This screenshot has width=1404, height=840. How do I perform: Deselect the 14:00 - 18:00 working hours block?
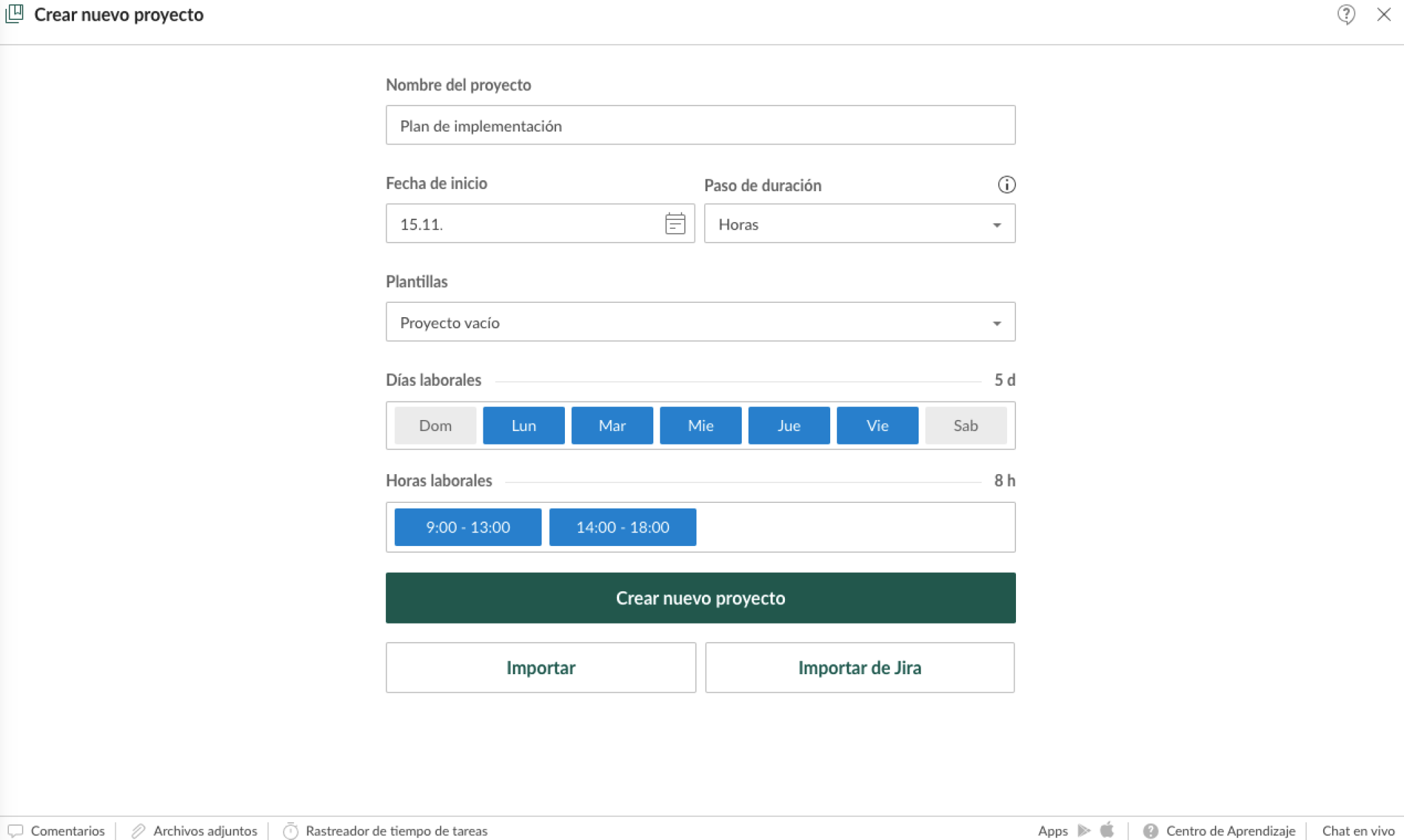tap(622, 527)
